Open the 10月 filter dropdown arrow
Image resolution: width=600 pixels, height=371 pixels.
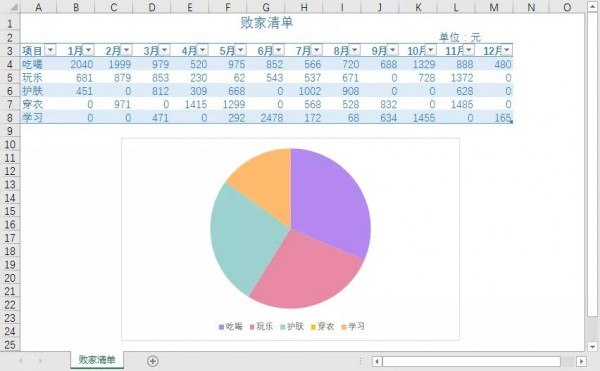coord(430,50)
